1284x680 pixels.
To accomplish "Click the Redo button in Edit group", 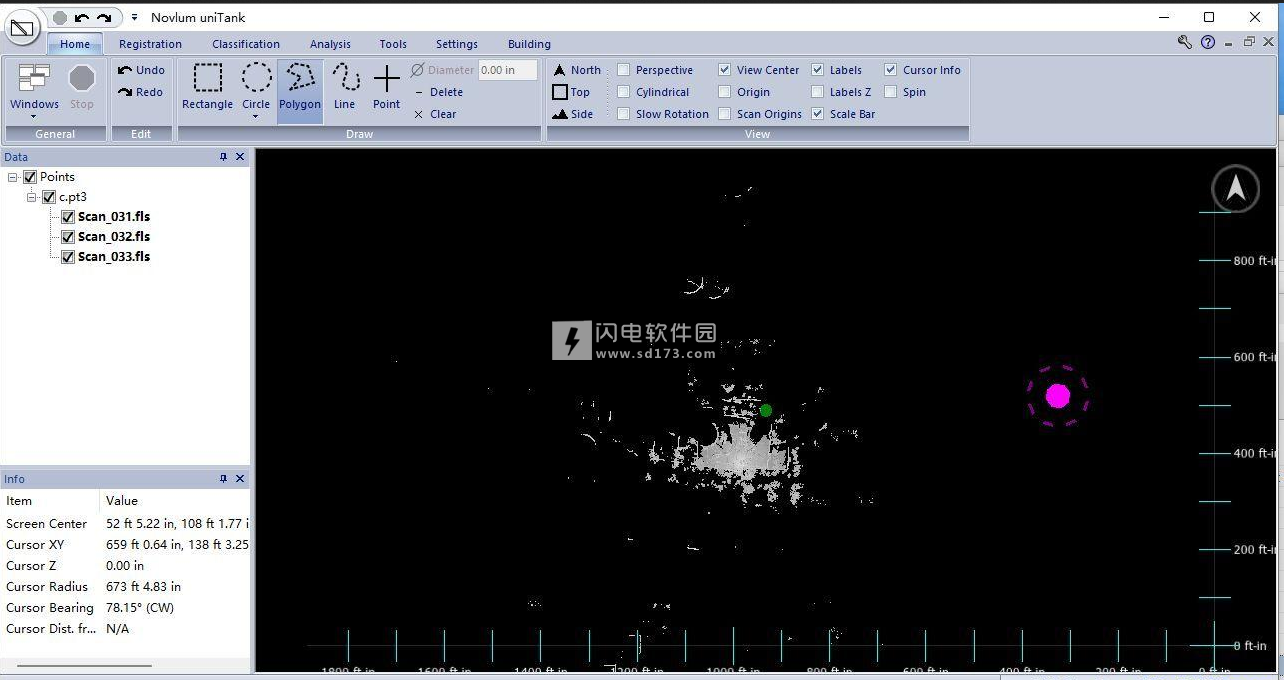I will (141, 92).
